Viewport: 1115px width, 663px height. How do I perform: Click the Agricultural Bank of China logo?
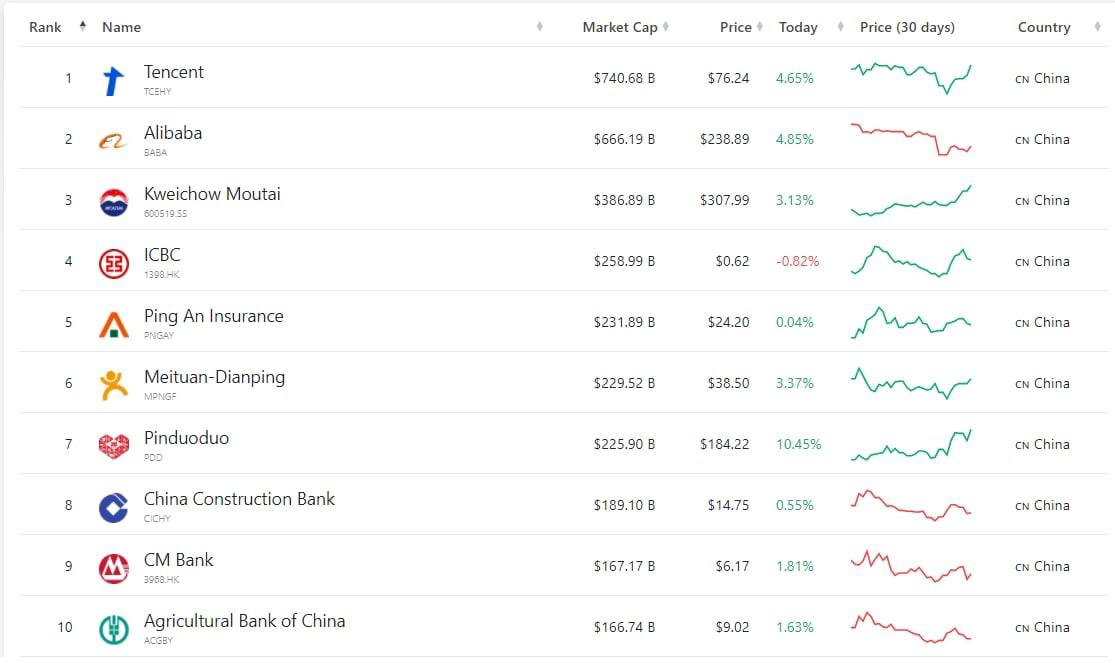click(114, 629)
